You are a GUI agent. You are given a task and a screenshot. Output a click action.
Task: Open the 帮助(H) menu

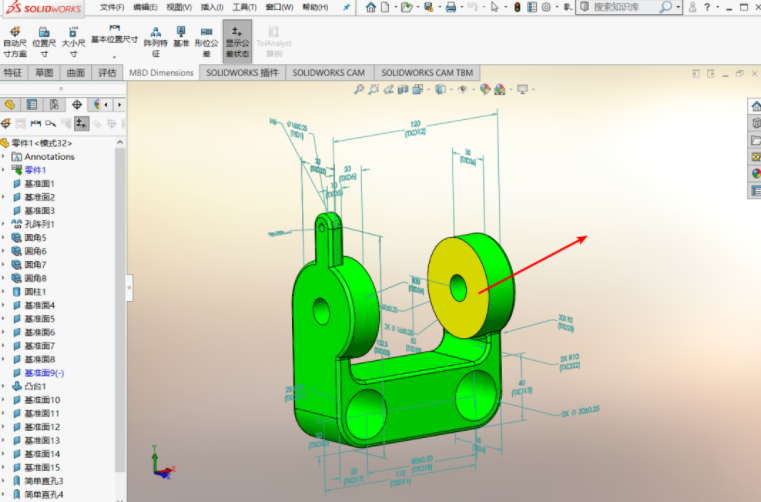pos(315,7)
